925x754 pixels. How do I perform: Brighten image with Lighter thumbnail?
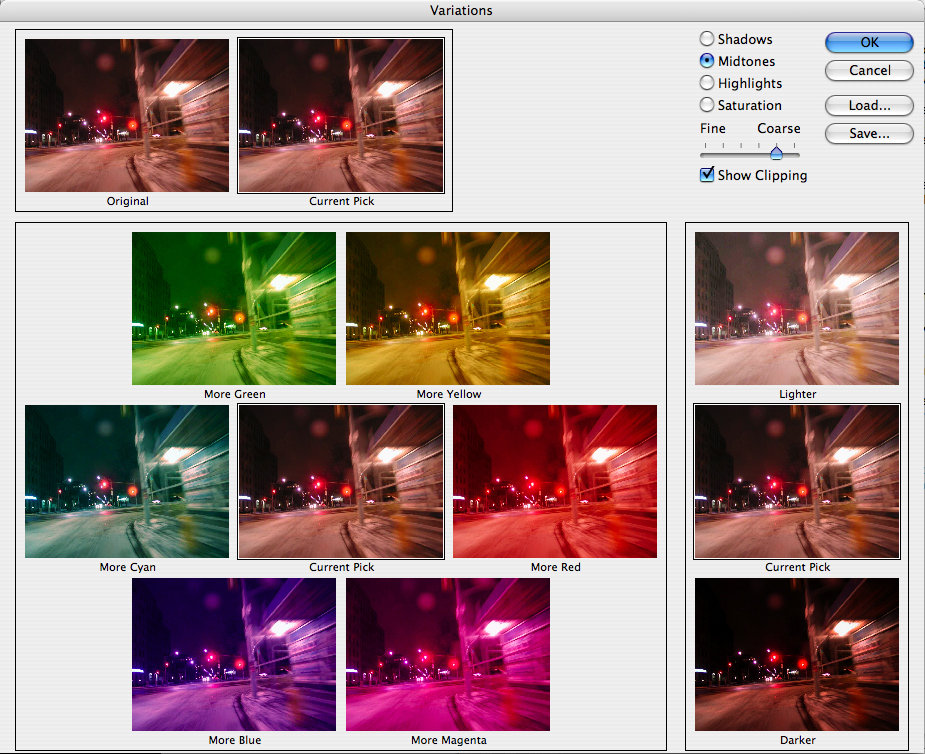click(797, 308)
